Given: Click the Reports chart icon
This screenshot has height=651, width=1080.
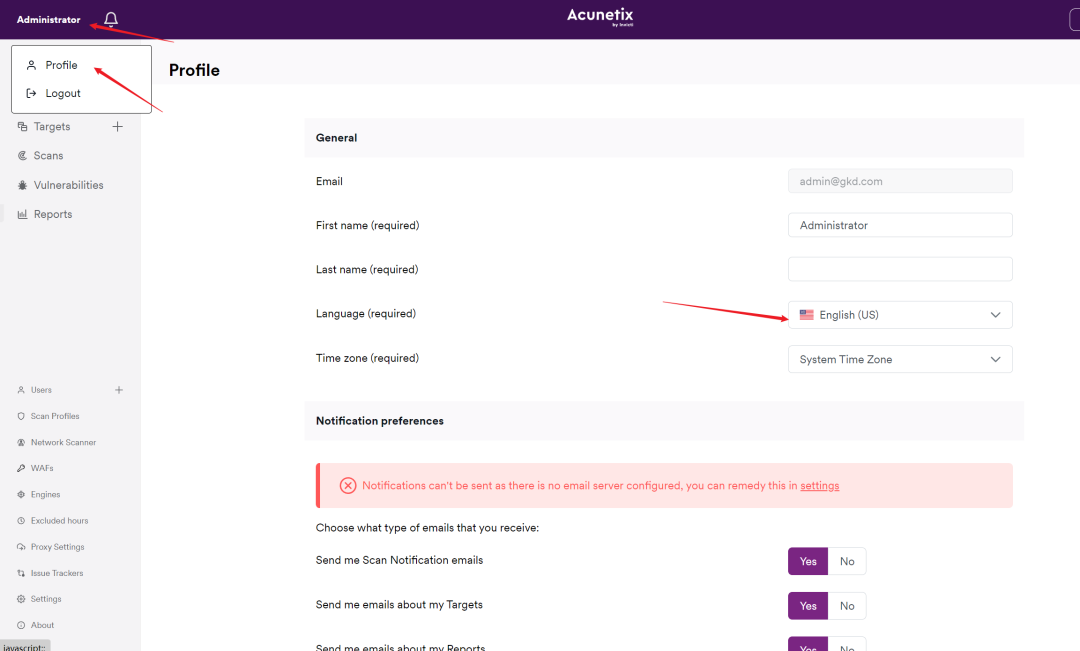Looking at the screenshot, I should click(x=22, y=214).
